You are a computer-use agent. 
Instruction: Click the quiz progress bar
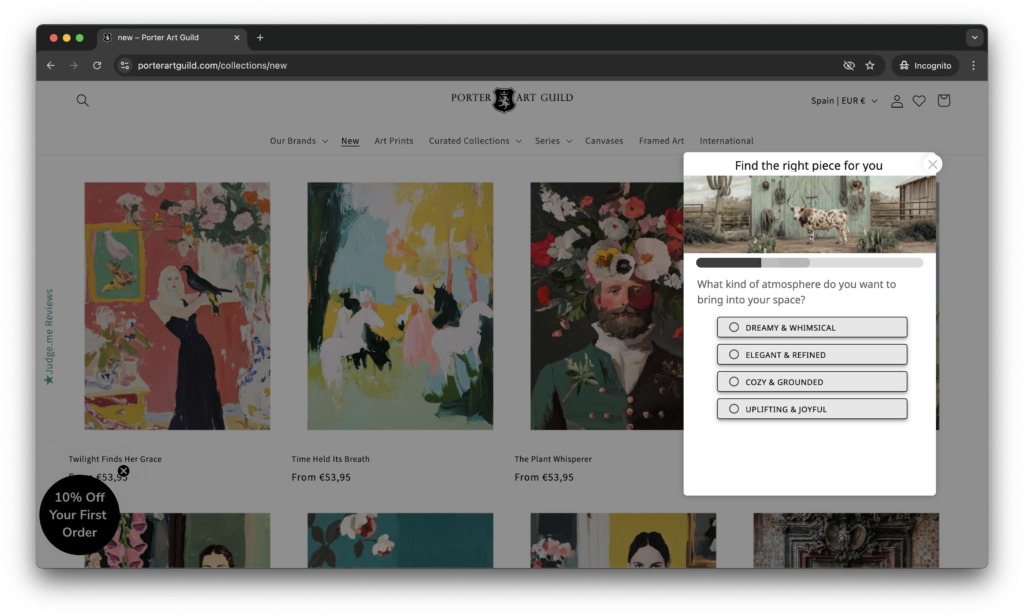[x=810, y=262]
